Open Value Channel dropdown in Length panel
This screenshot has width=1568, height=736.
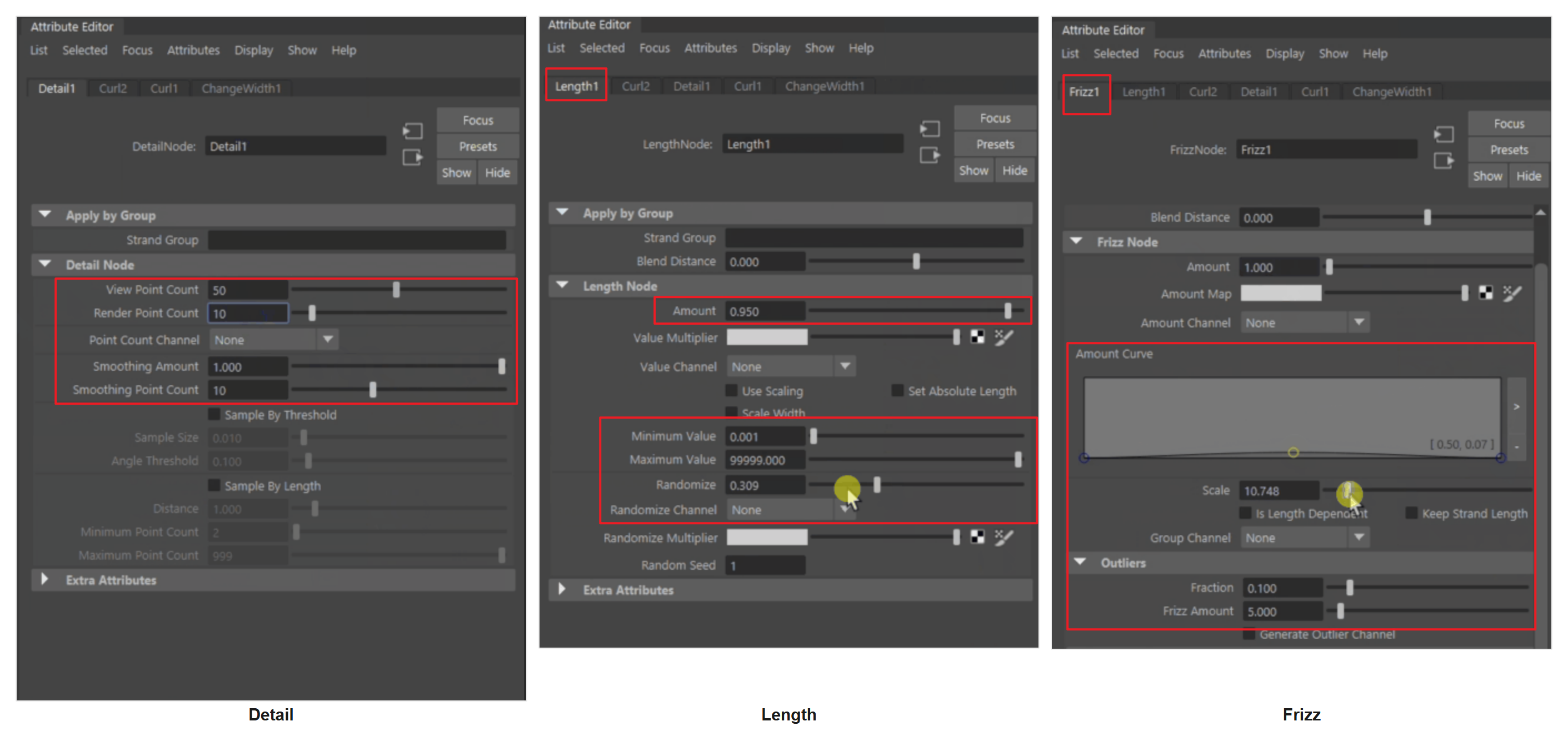[x=791, y=366]
